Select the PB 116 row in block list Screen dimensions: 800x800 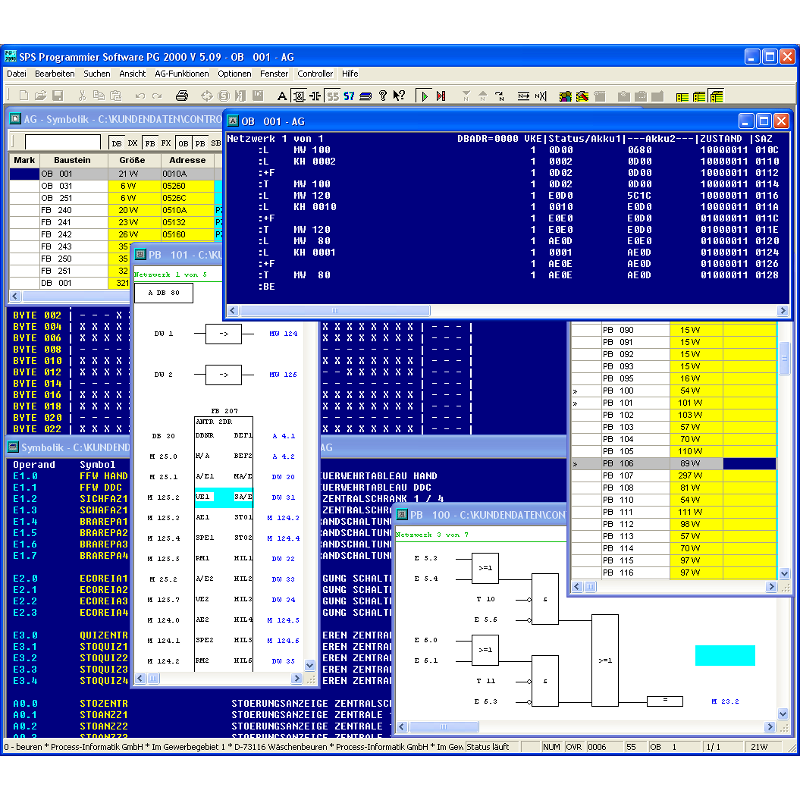click(673, 572)
